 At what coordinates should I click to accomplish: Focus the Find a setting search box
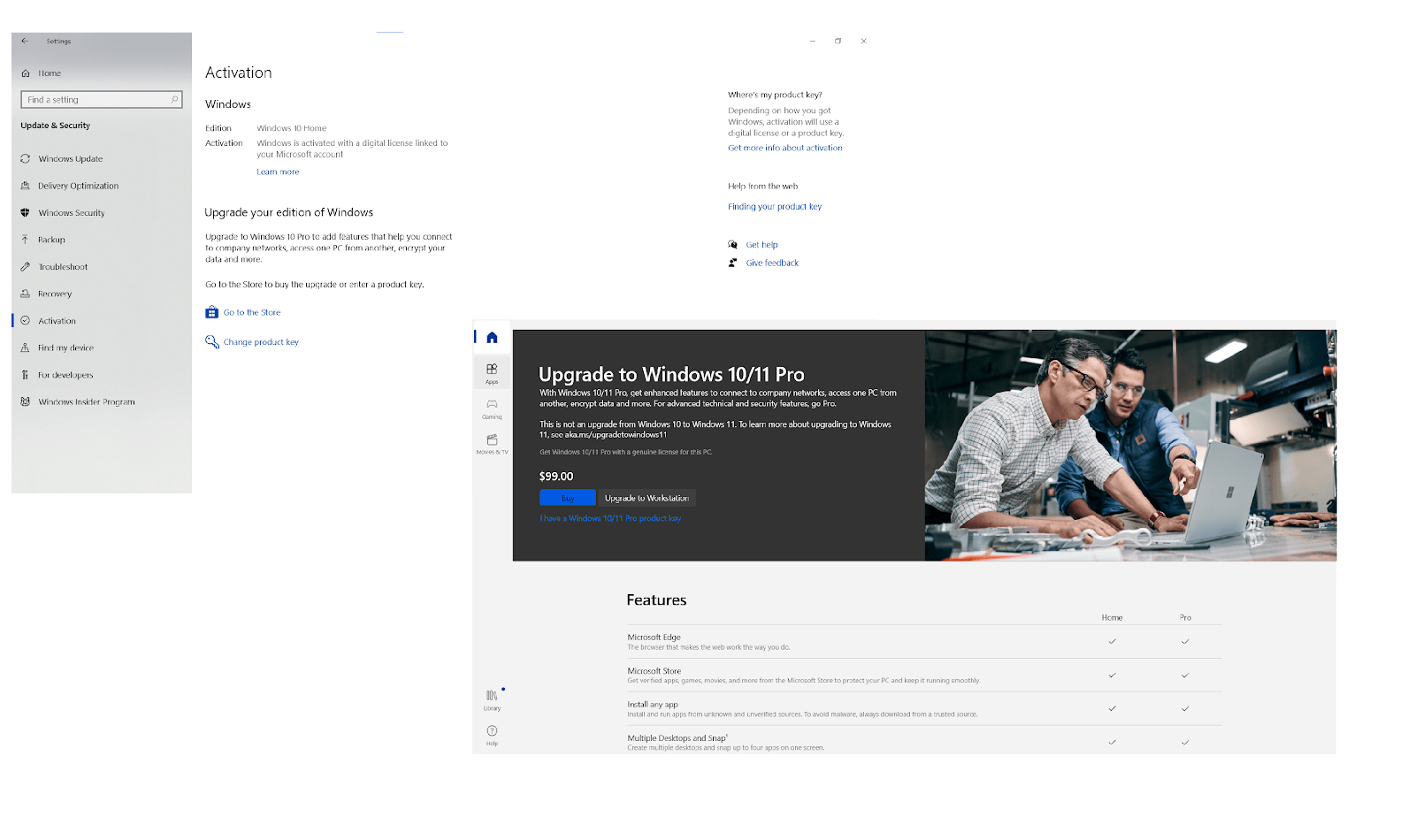[102, 100]
